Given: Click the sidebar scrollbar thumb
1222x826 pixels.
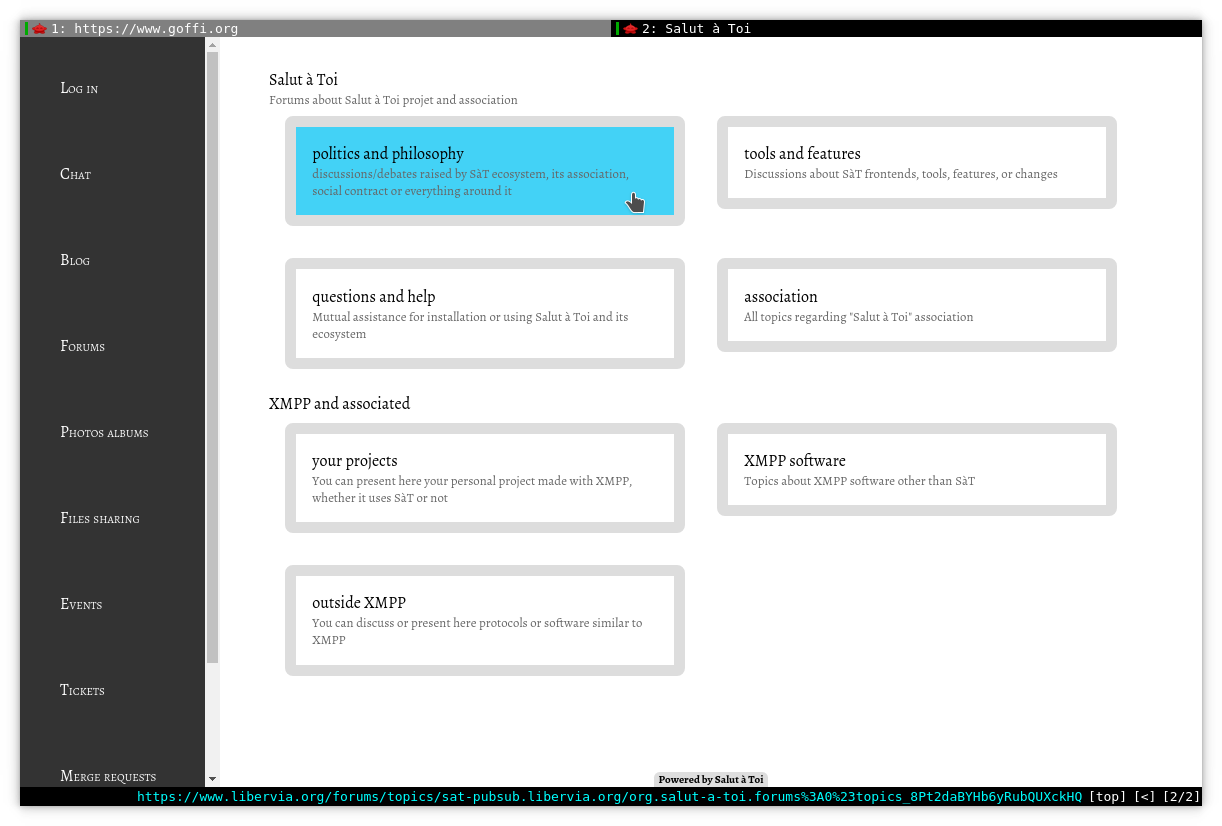Looking at the screenshot, I should (x=212, y=357).
